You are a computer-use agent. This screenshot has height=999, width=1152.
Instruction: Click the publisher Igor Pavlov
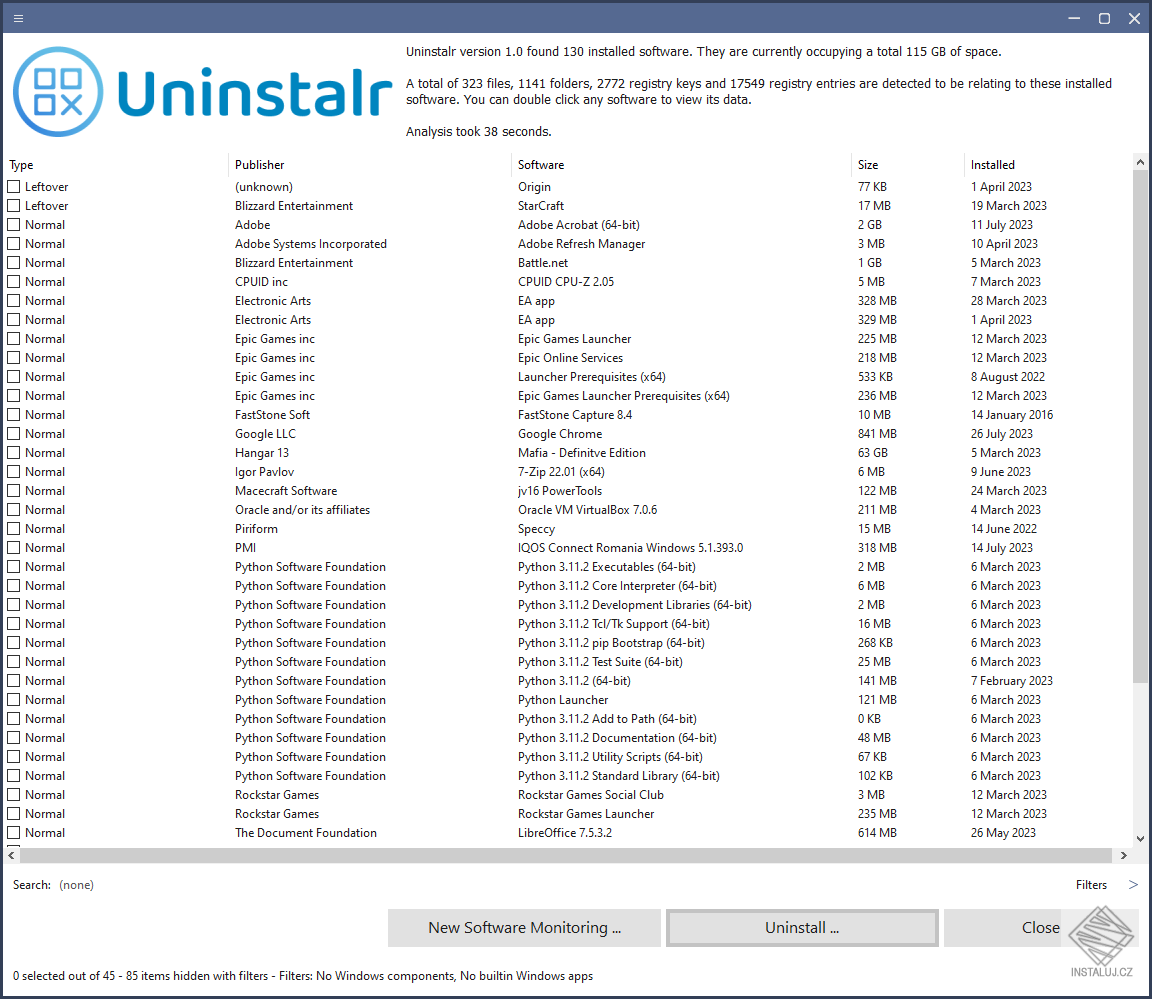264,472
